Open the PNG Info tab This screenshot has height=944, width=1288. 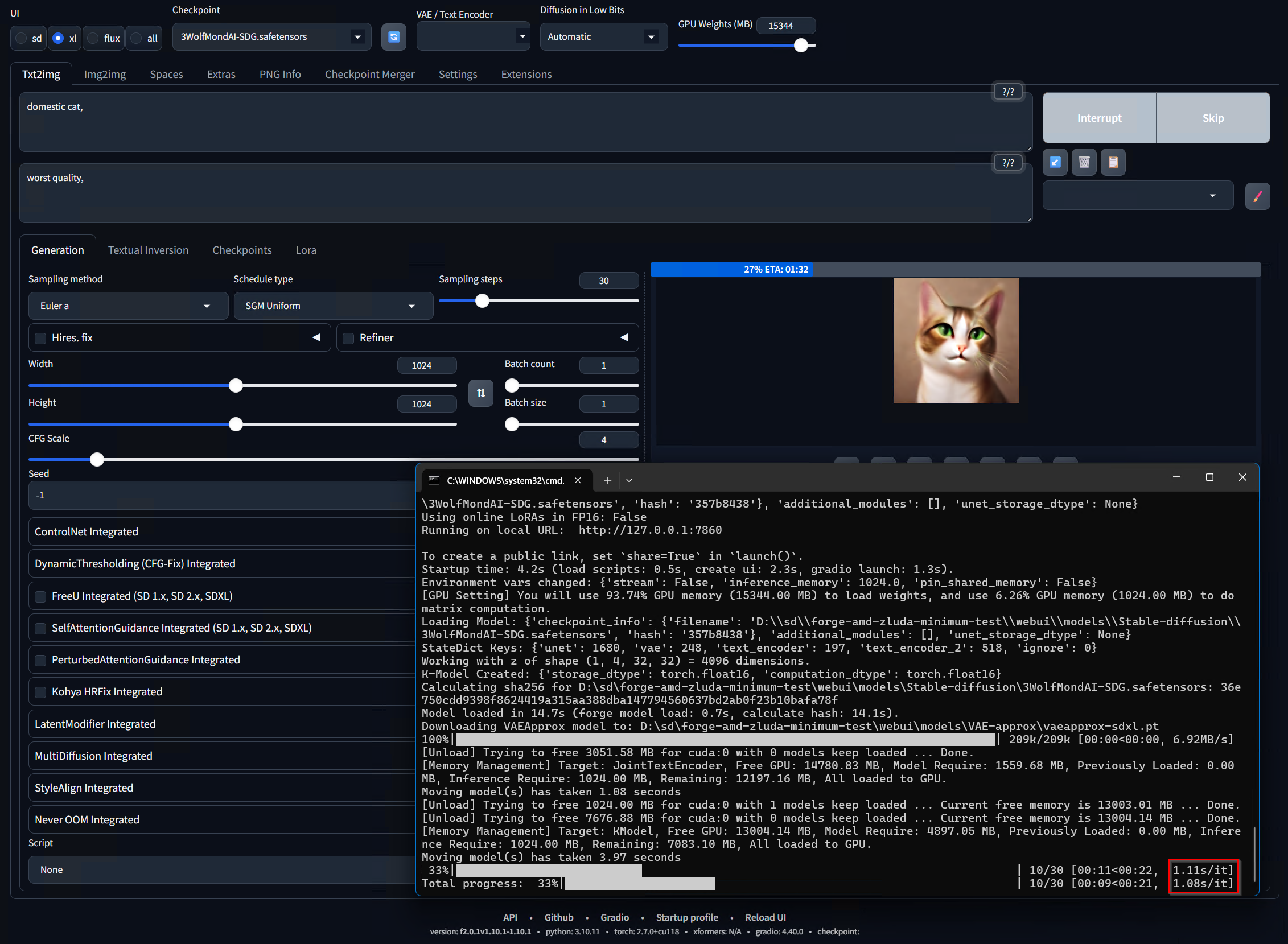tap(280, 75)
